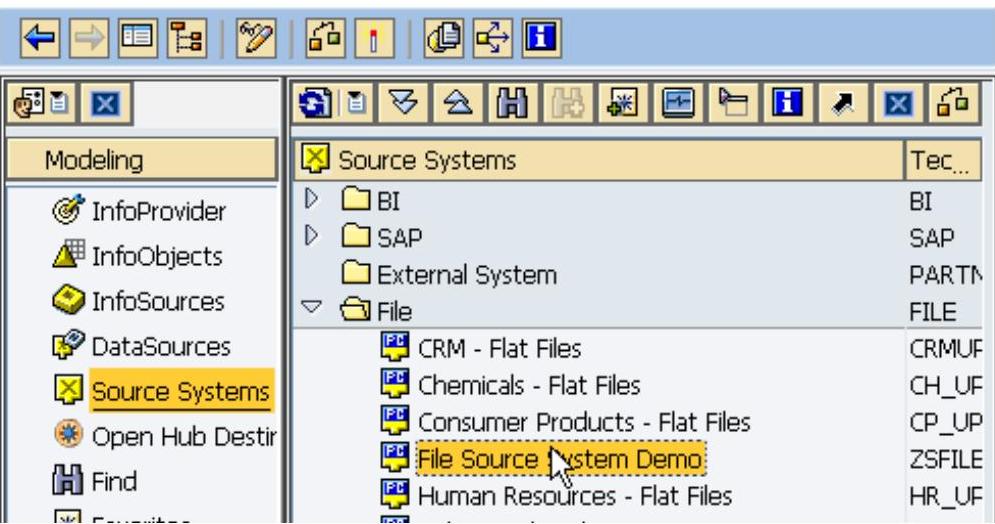Click the FILE technical name cell

[933, 311]
